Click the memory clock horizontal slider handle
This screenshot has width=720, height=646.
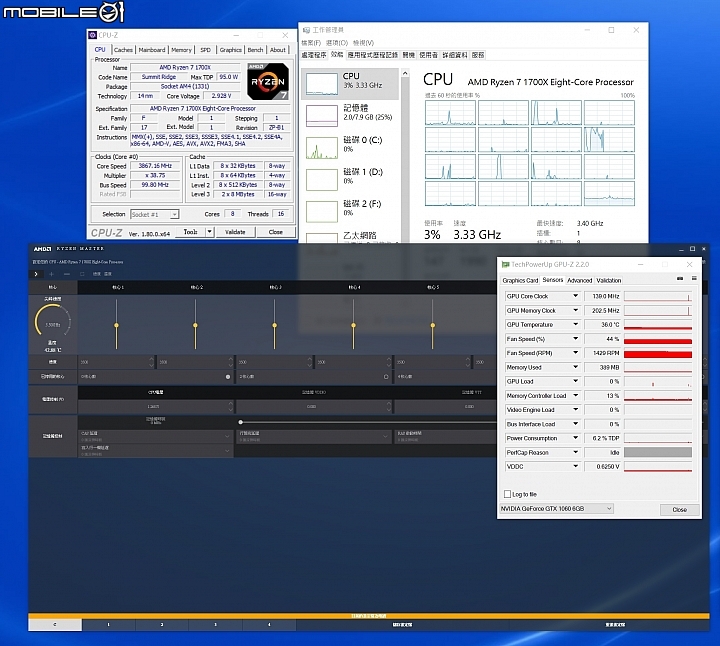point(241,422)
